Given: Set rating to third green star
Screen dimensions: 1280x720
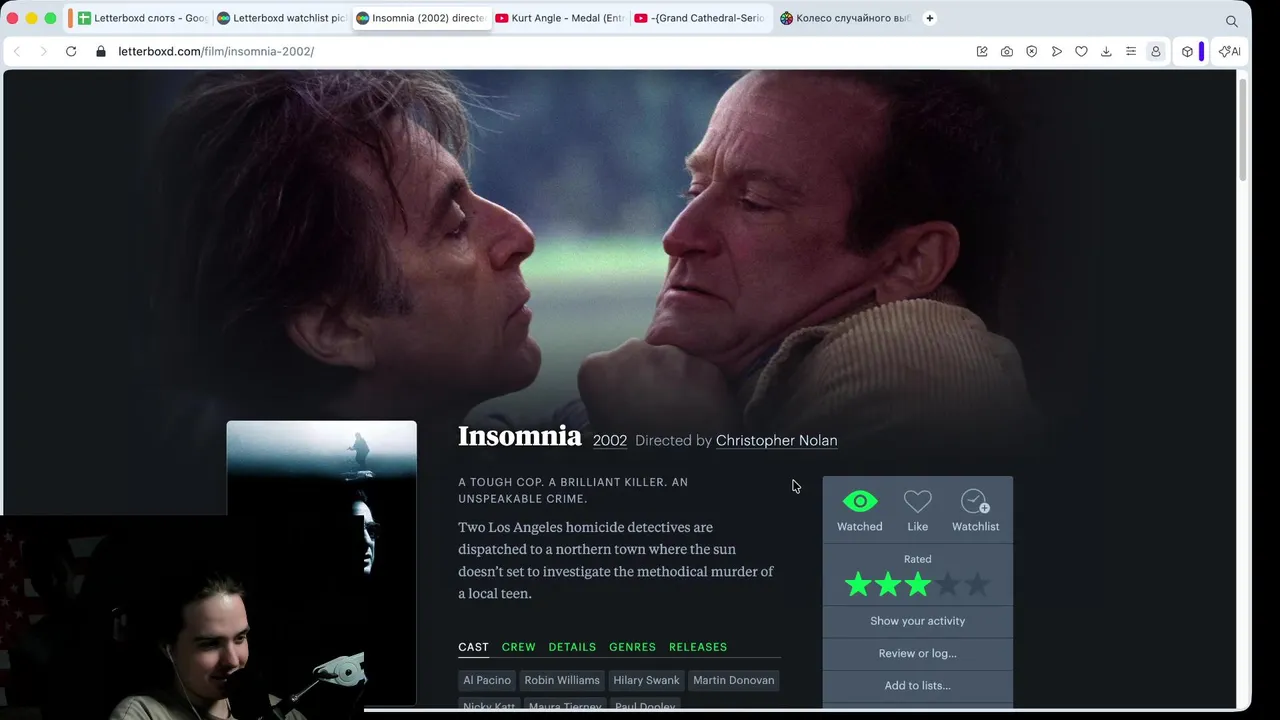Looking at the screenshot, I should 918,585.
